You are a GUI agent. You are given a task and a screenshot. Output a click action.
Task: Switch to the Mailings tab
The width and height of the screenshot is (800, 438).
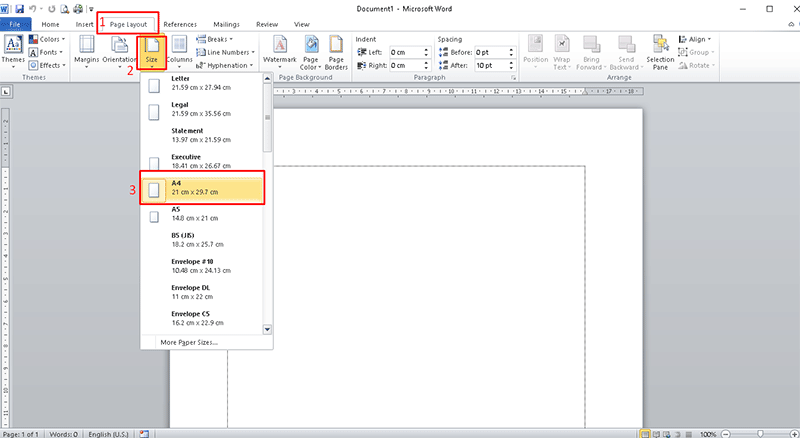point(227,24)
